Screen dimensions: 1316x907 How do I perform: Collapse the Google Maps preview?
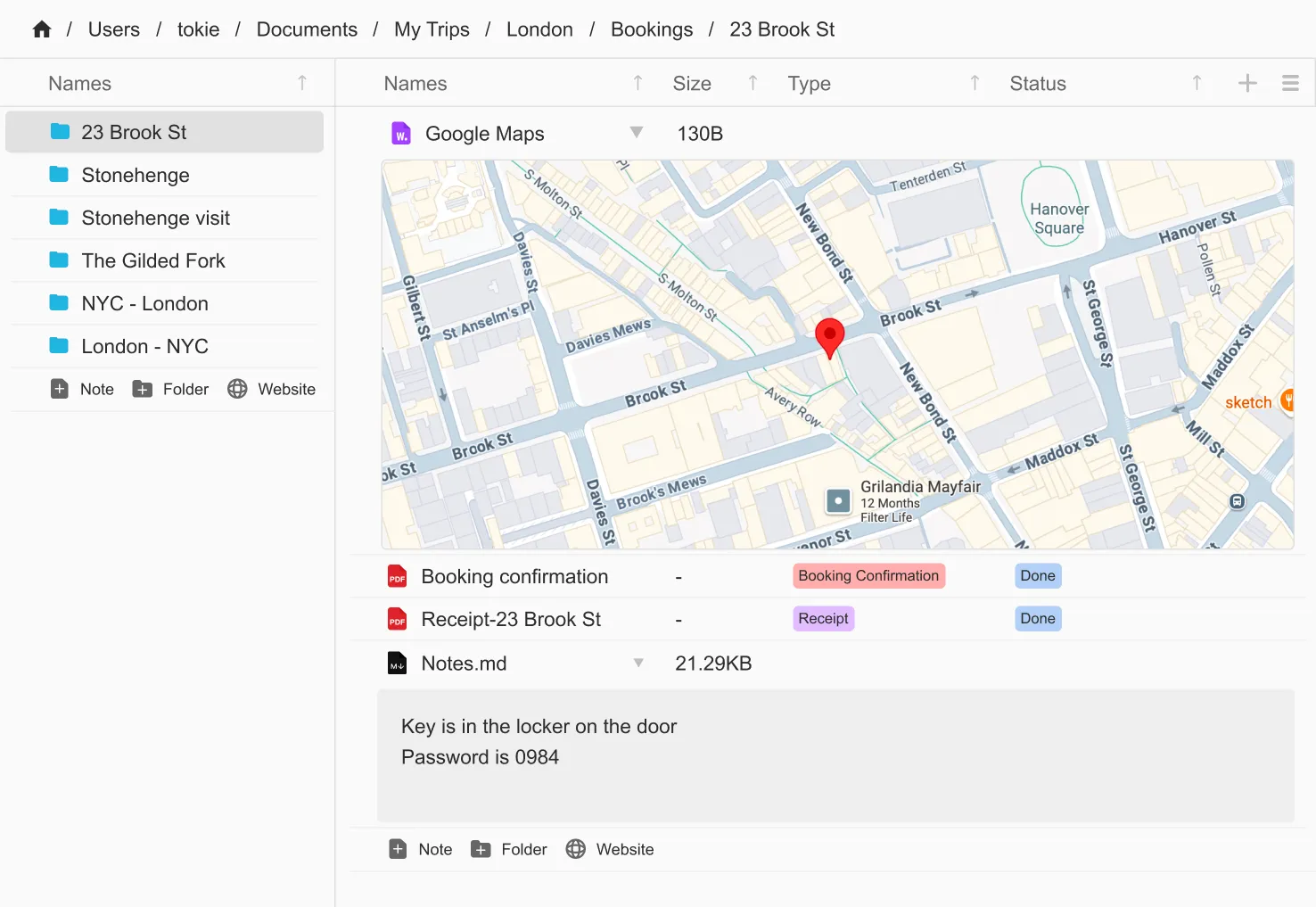[637, 133]
